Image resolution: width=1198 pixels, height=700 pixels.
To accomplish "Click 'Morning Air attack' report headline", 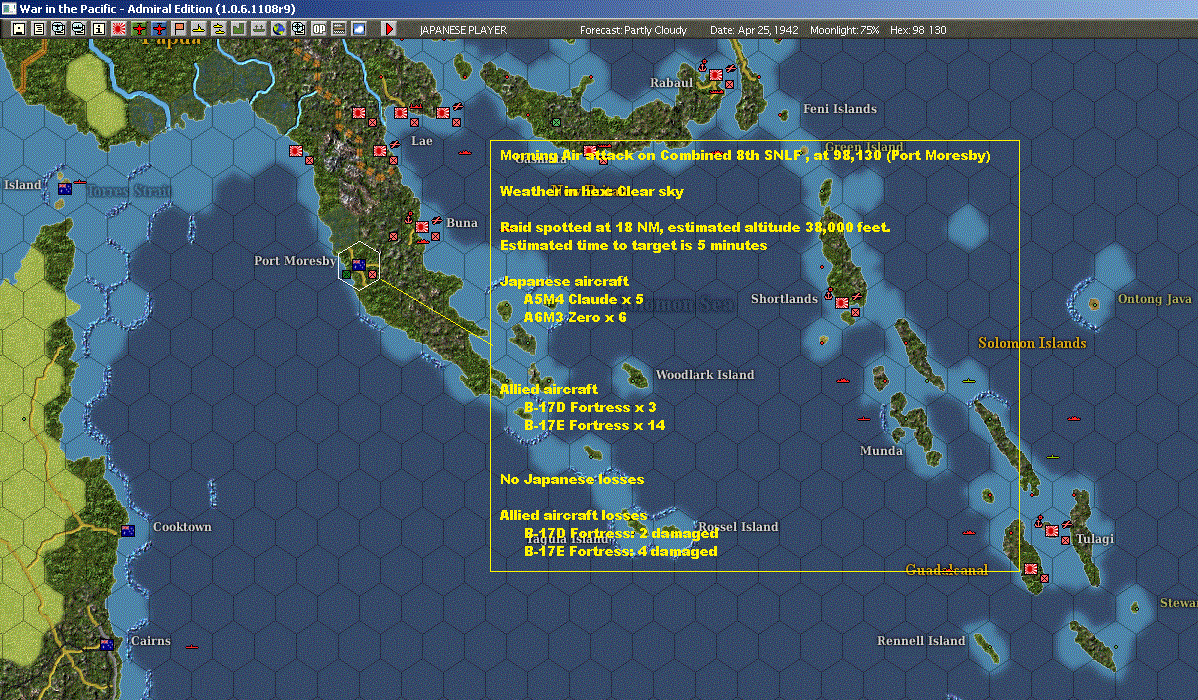I will 745,155.
